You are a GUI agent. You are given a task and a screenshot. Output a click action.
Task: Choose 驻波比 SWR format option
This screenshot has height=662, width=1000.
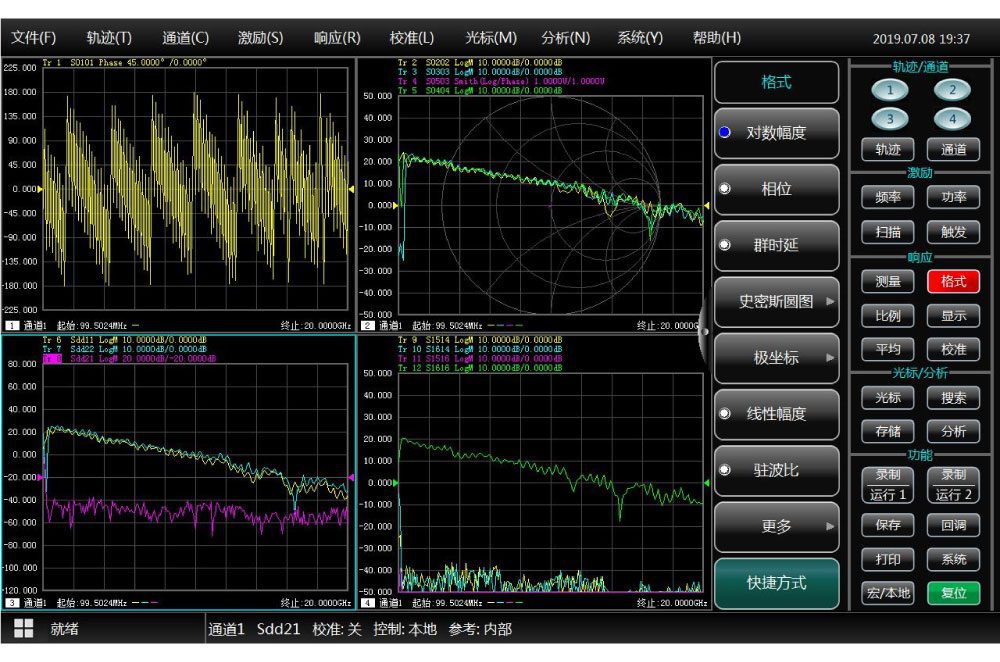click(x=776, y=470)
